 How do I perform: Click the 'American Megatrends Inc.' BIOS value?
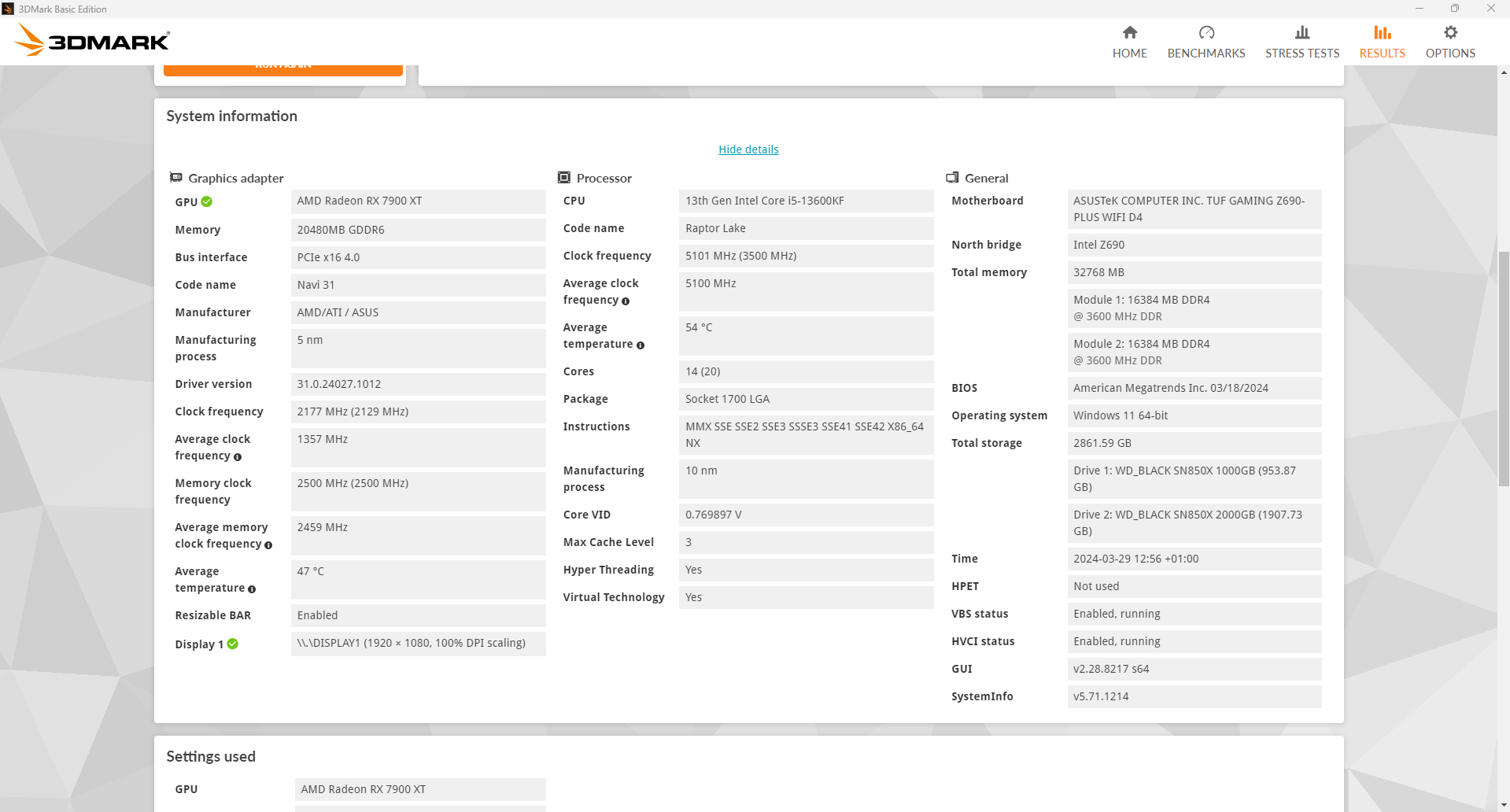coord(1194,388)
